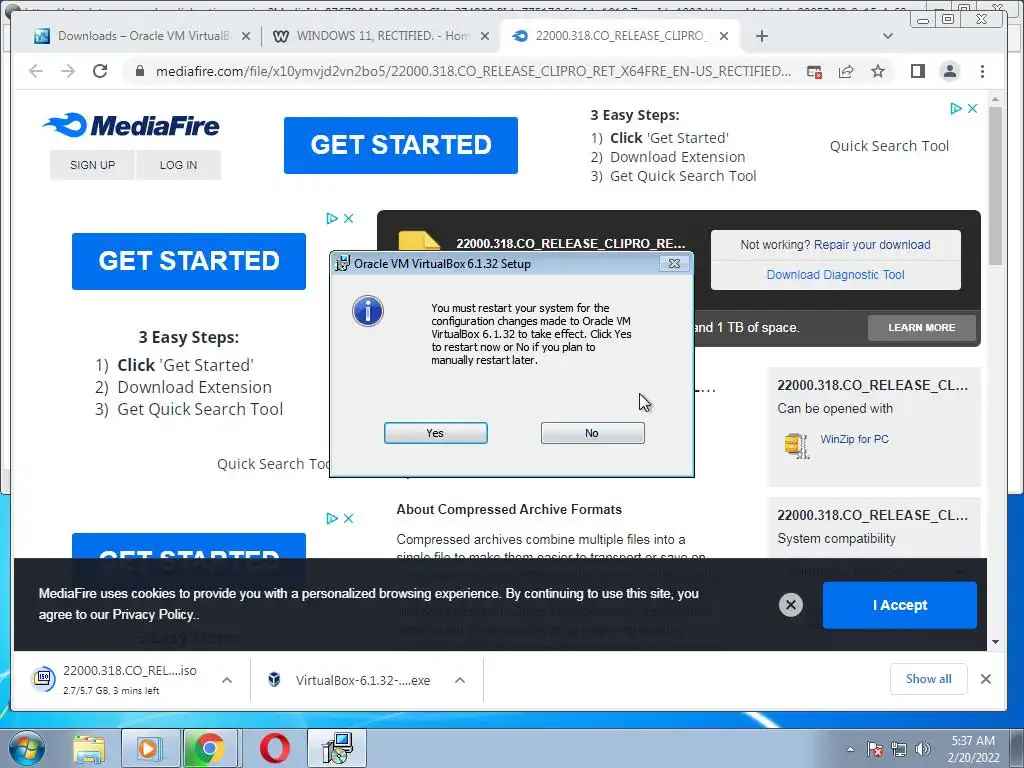Click the share page icon
This screenshot has width=1024, height=768.
[846, 71]
